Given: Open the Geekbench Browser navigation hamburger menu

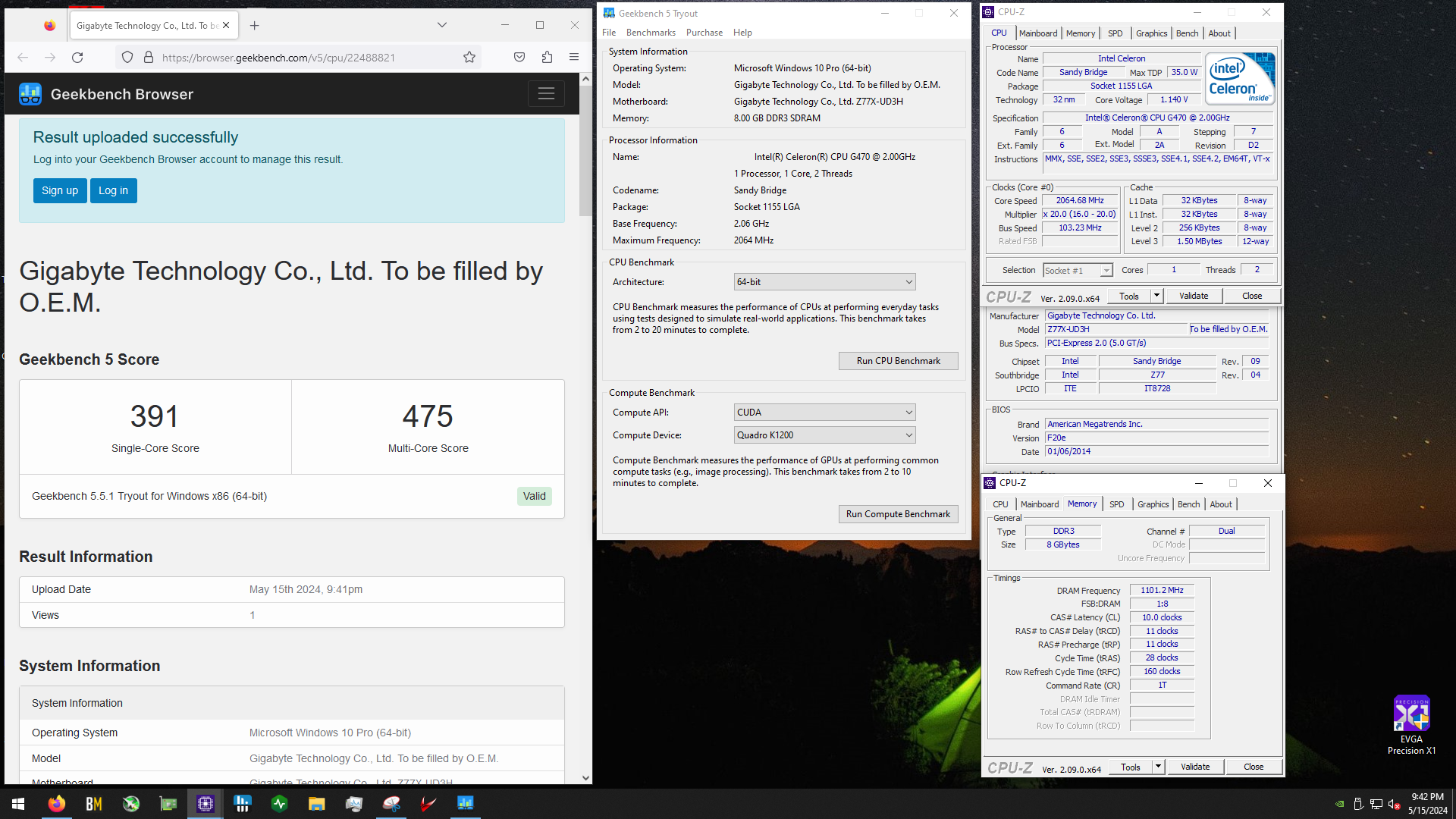Looking at the screenshot, I should pyautogui.click(x=546, y=94).
